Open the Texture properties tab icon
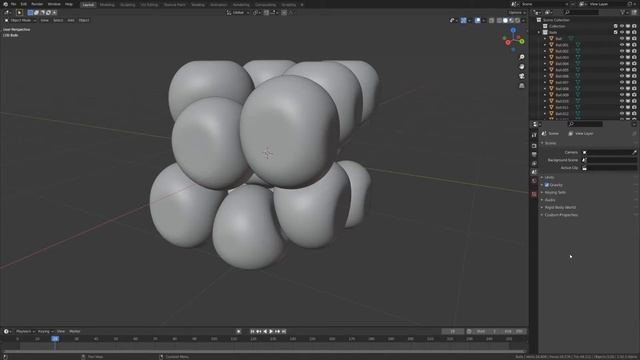 [534, 194]
